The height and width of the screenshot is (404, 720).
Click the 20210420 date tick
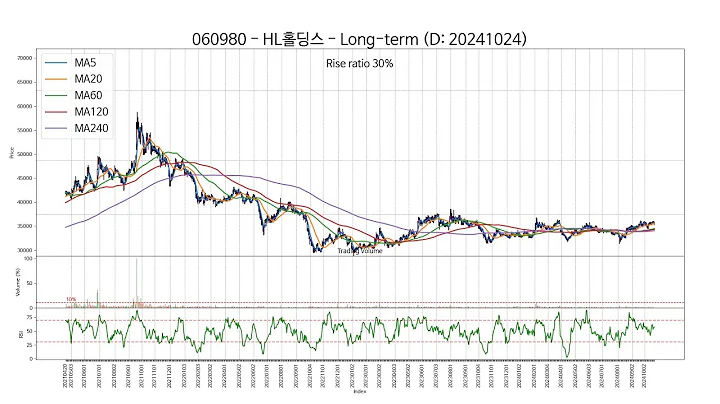click(65, 376)
